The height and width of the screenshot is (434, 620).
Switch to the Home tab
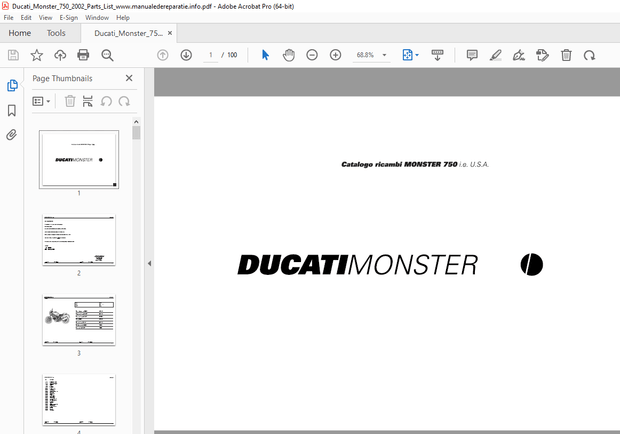pyautogui.click(x=20, y=33)
